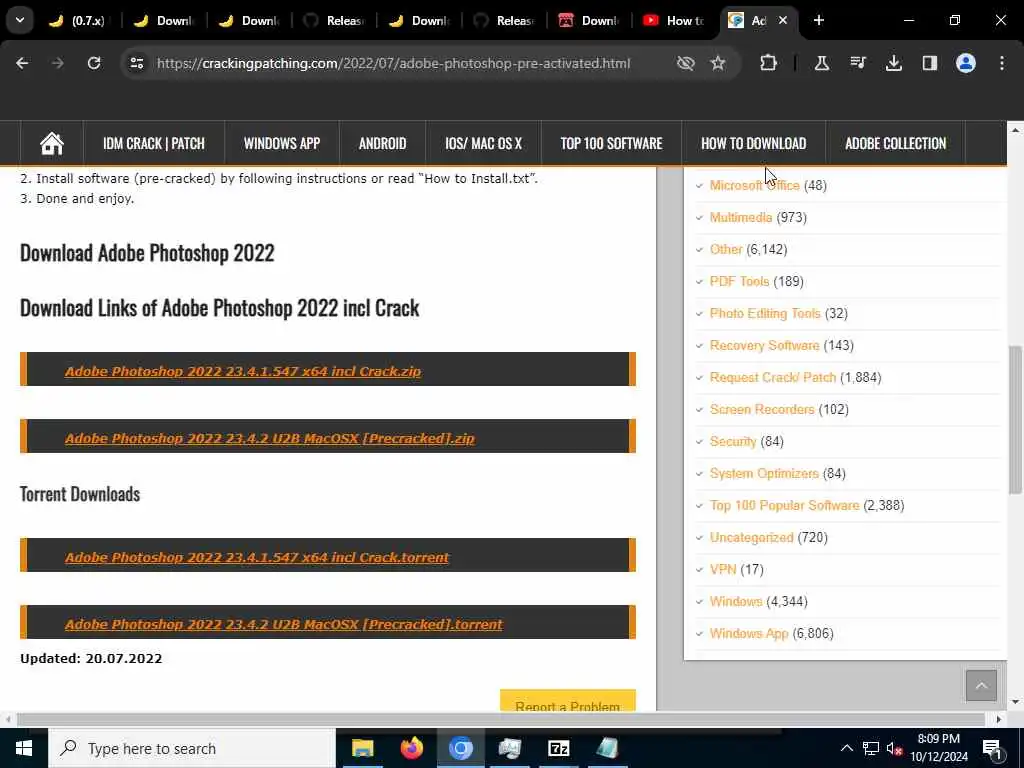Click Photoshop 23.4.1.547 x64 Crack.zip link
The height and width of the screenshot is (768, 1024).
point(243,371)
